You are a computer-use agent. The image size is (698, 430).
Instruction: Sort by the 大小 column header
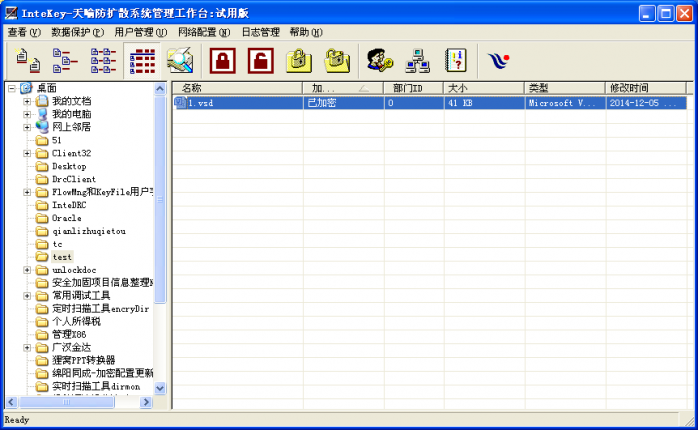(484, 88)
